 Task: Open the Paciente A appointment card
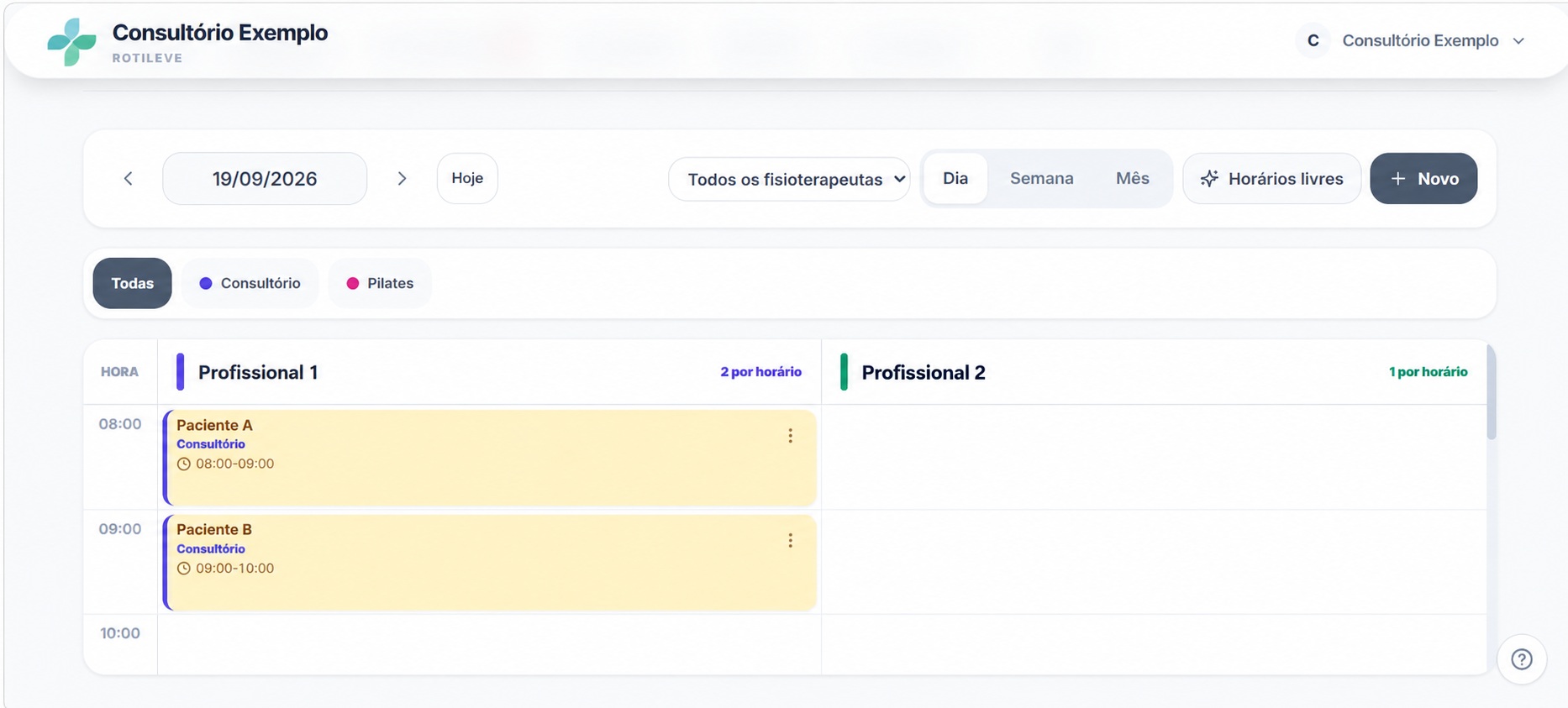pyautogui.click(x=490, y=458)
